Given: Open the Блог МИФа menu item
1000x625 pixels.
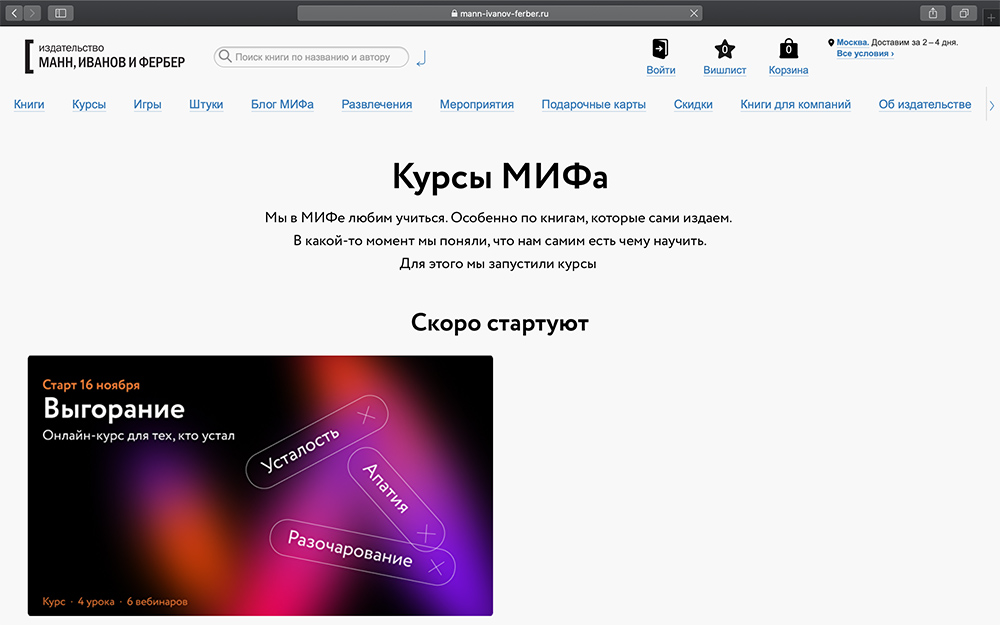Looking at the screenshot, I should [282, 104].
